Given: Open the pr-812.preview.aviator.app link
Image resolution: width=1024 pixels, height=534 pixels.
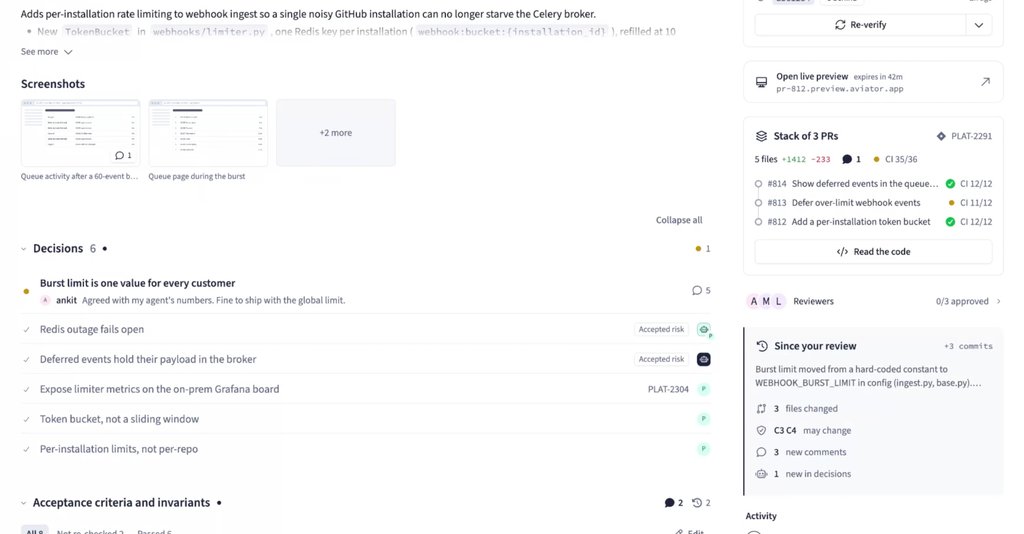Looking at the screenshot, I should point(840,89).
